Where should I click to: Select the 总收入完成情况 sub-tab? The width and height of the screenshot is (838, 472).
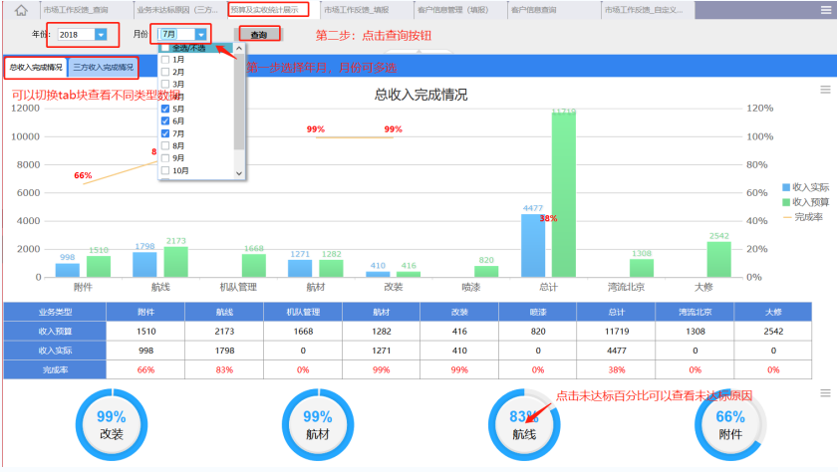[x=36, y=67]
